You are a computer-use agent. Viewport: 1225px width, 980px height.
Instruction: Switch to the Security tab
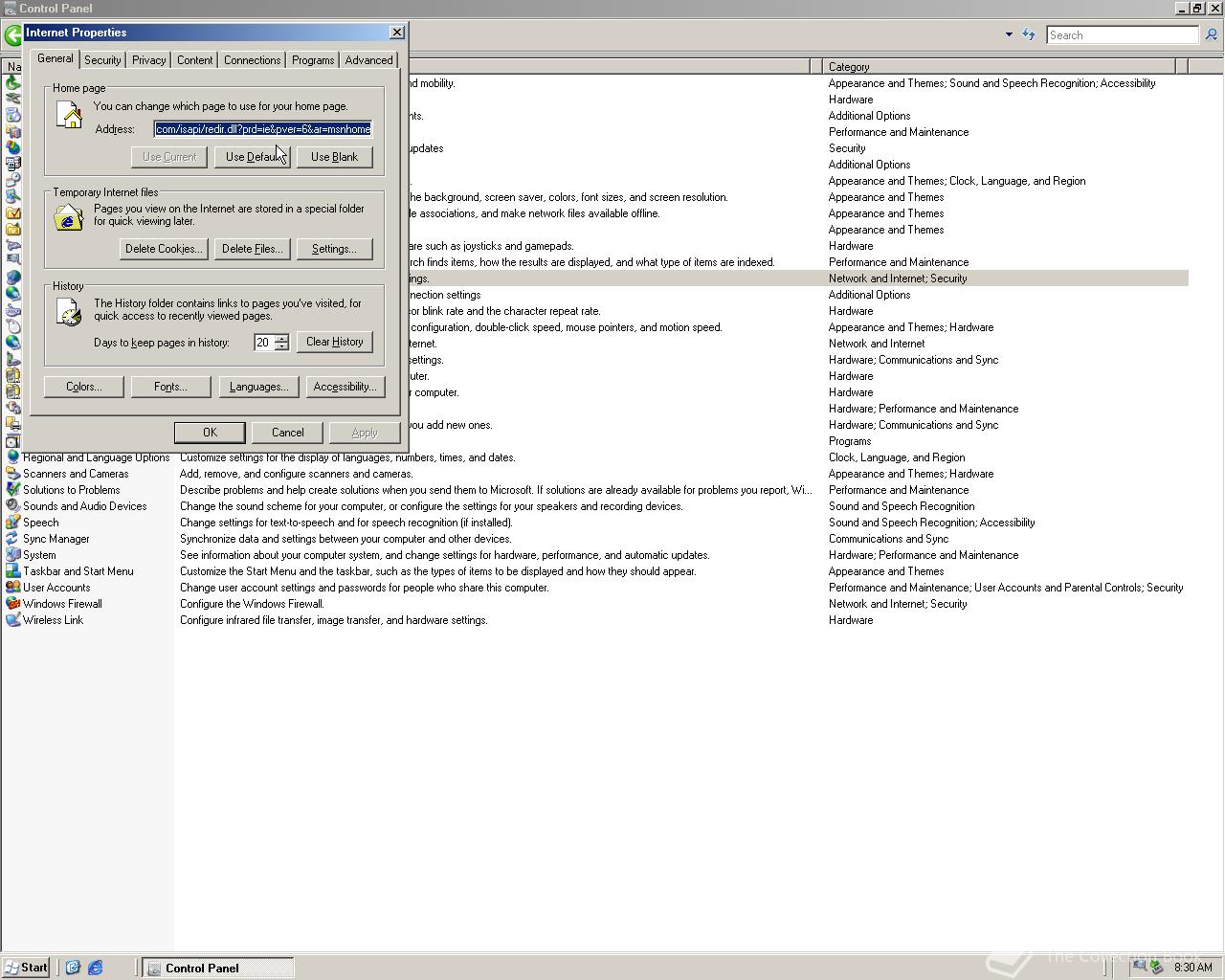pyautogui.click(x=102, y=60)
